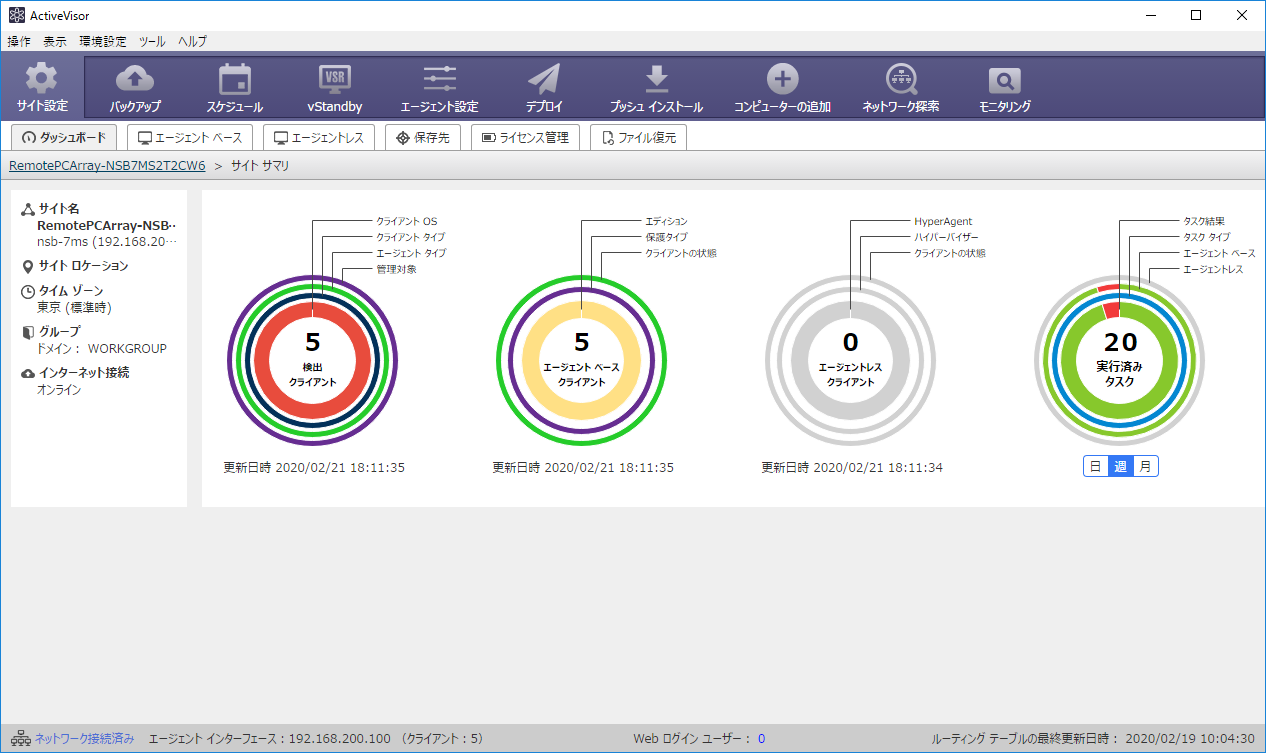The width and height of the screenshot is (1266, 753).
Task: Open the 環境設定 menu
Action: tap(103, 41)
